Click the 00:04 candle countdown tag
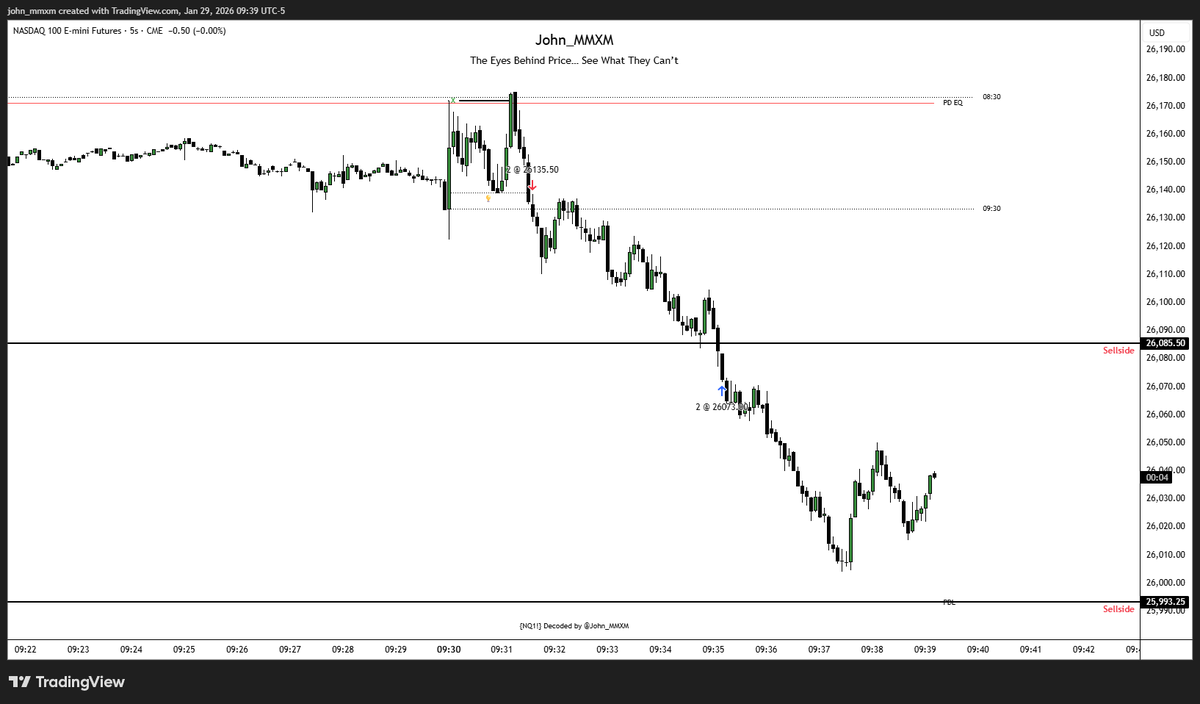 tap(1156, 477)
